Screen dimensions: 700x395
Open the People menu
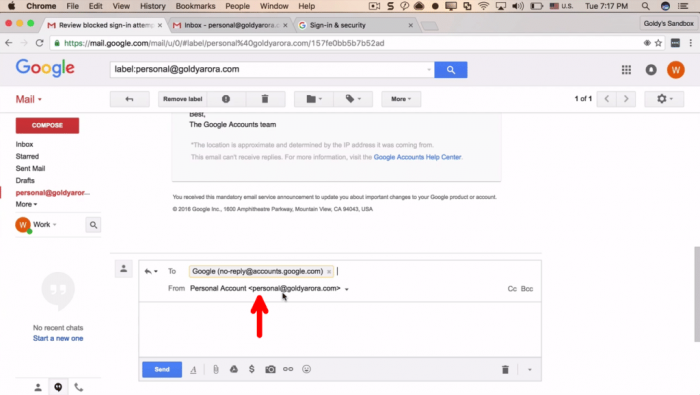click(x=238, y=6)
